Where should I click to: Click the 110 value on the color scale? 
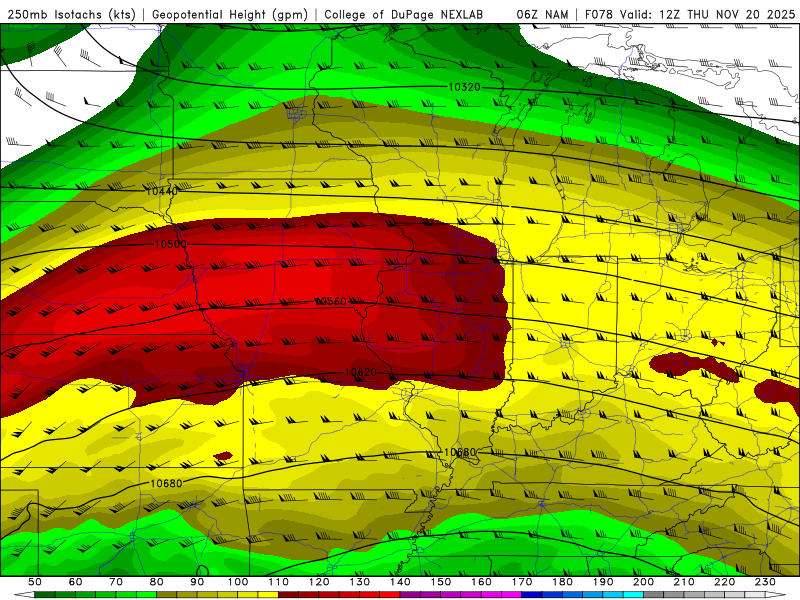[278, 582]
